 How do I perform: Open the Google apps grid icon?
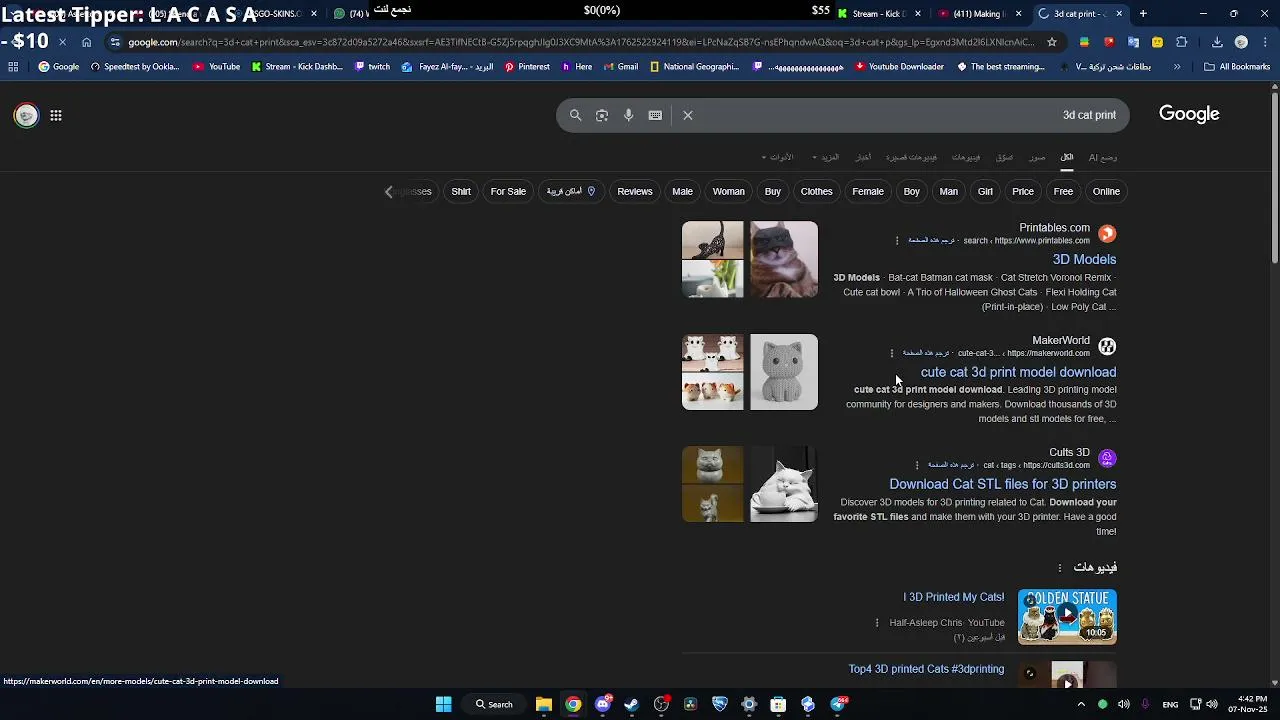[x=56, y=115]
